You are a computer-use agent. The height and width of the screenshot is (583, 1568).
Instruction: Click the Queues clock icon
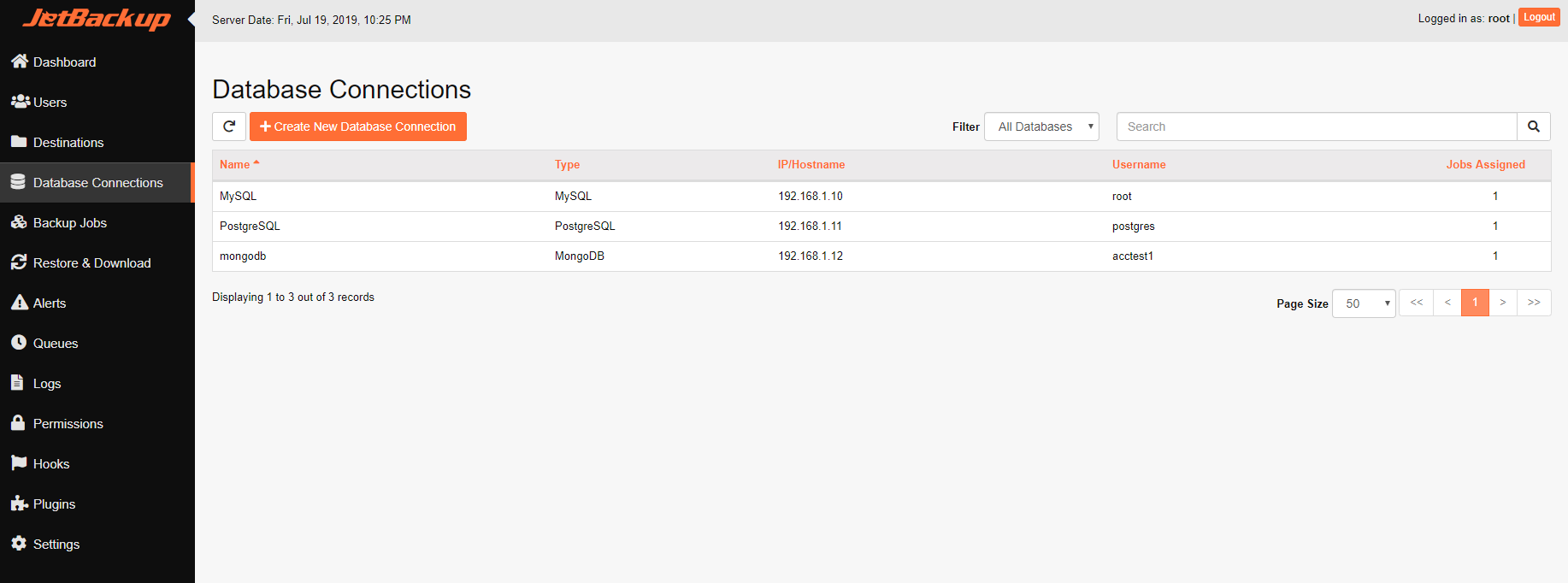19,343
